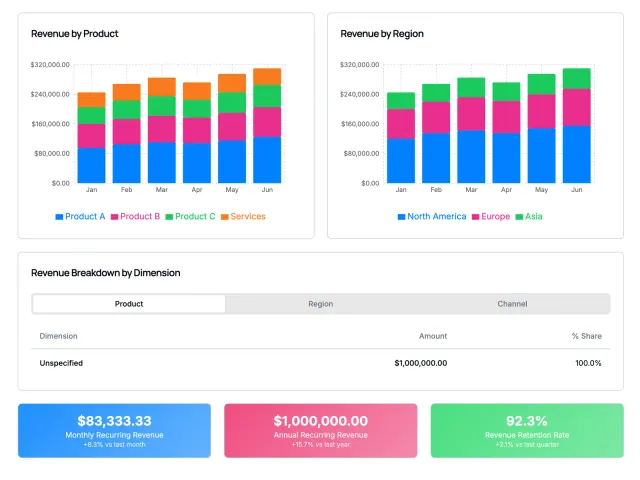This screenshot has height=480, width=640.
Task: Open the Monthly Recurring Revenue card
Action: 114,431
